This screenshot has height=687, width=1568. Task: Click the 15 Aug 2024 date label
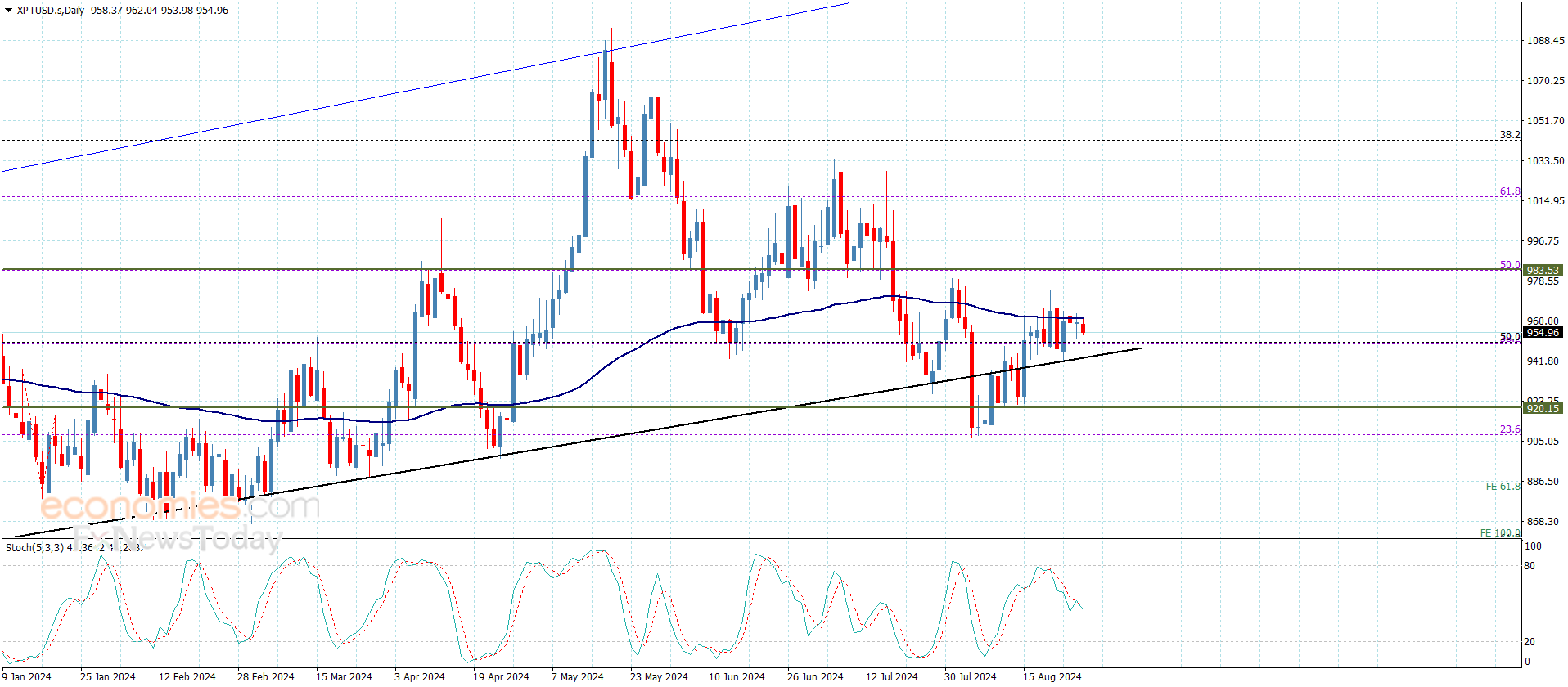(x=1052, y=676)
